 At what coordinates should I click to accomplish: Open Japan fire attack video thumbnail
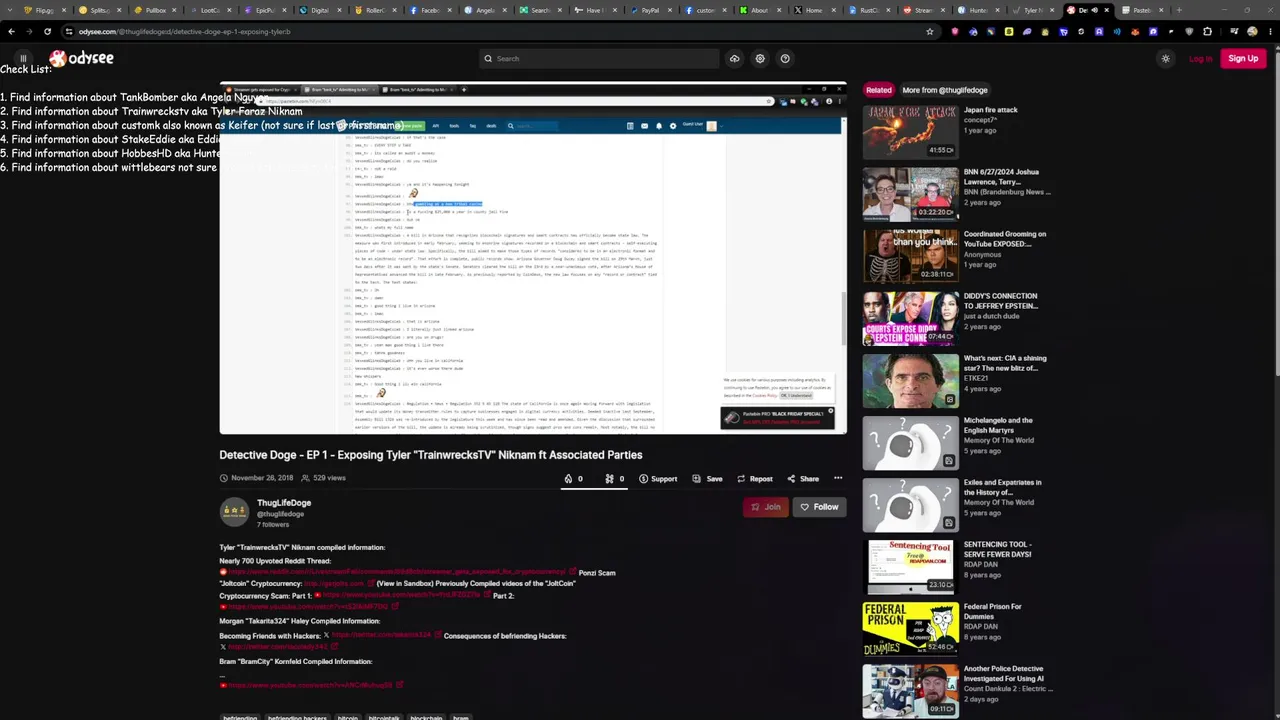(x=910, y=131)
